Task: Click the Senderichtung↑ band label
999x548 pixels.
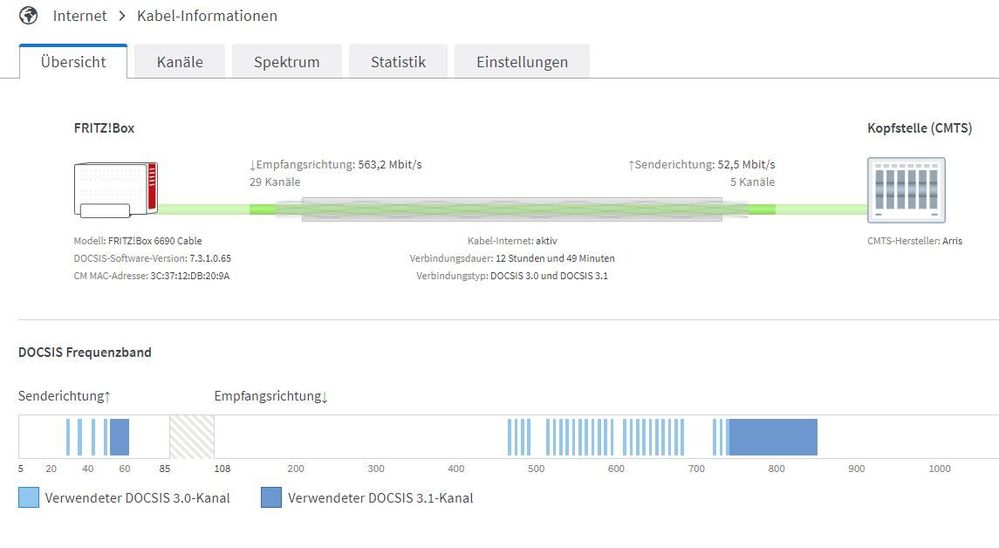Action: point(64,396)
